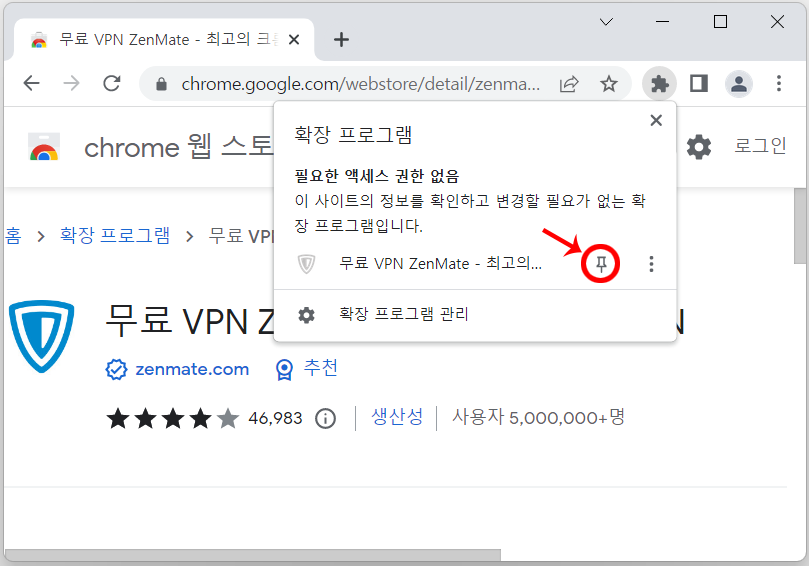Reload the current page
This screenshot has height=566, width=809.
[112, 83]
